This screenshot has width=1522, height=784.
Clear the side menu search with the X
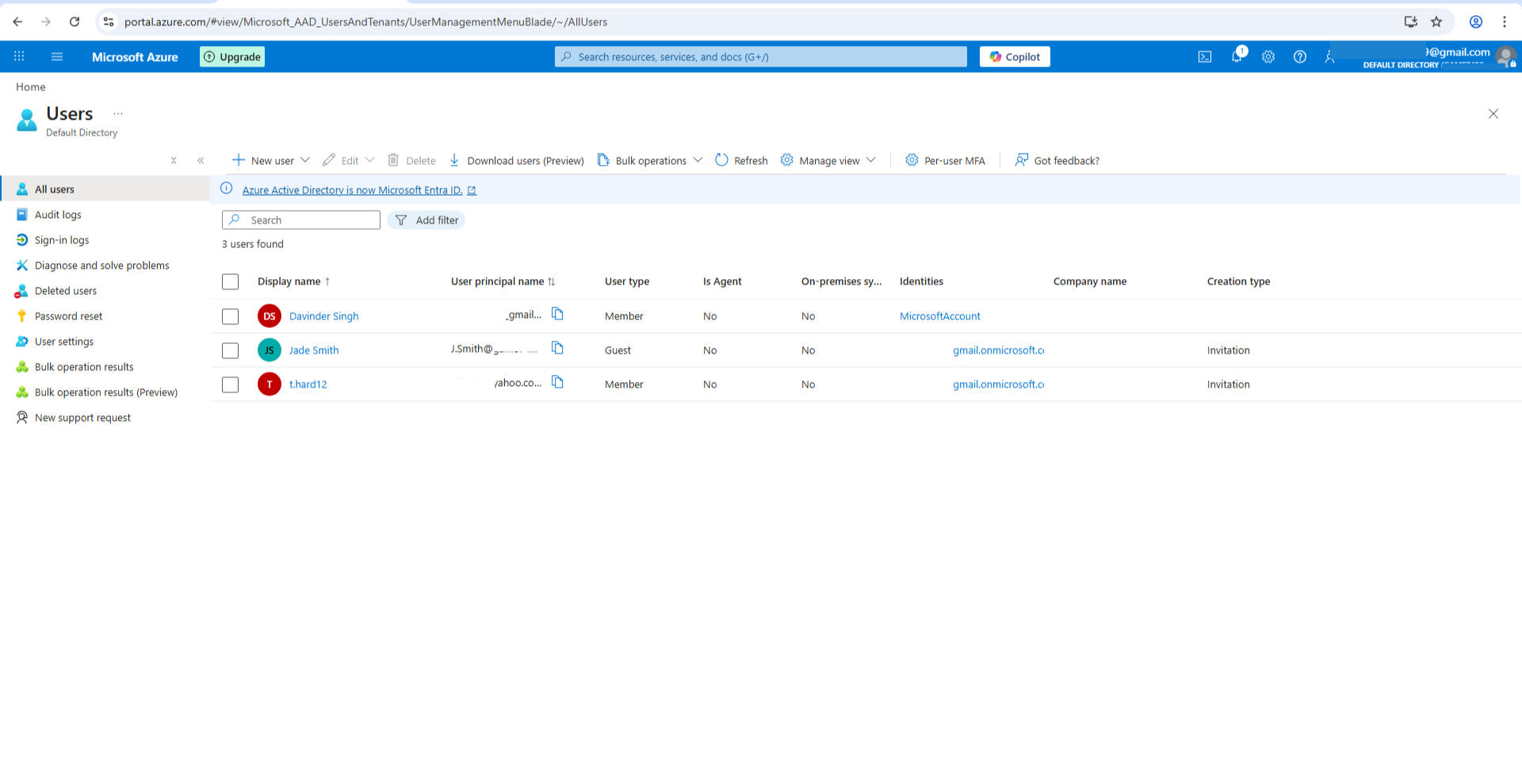coord(174,160)
